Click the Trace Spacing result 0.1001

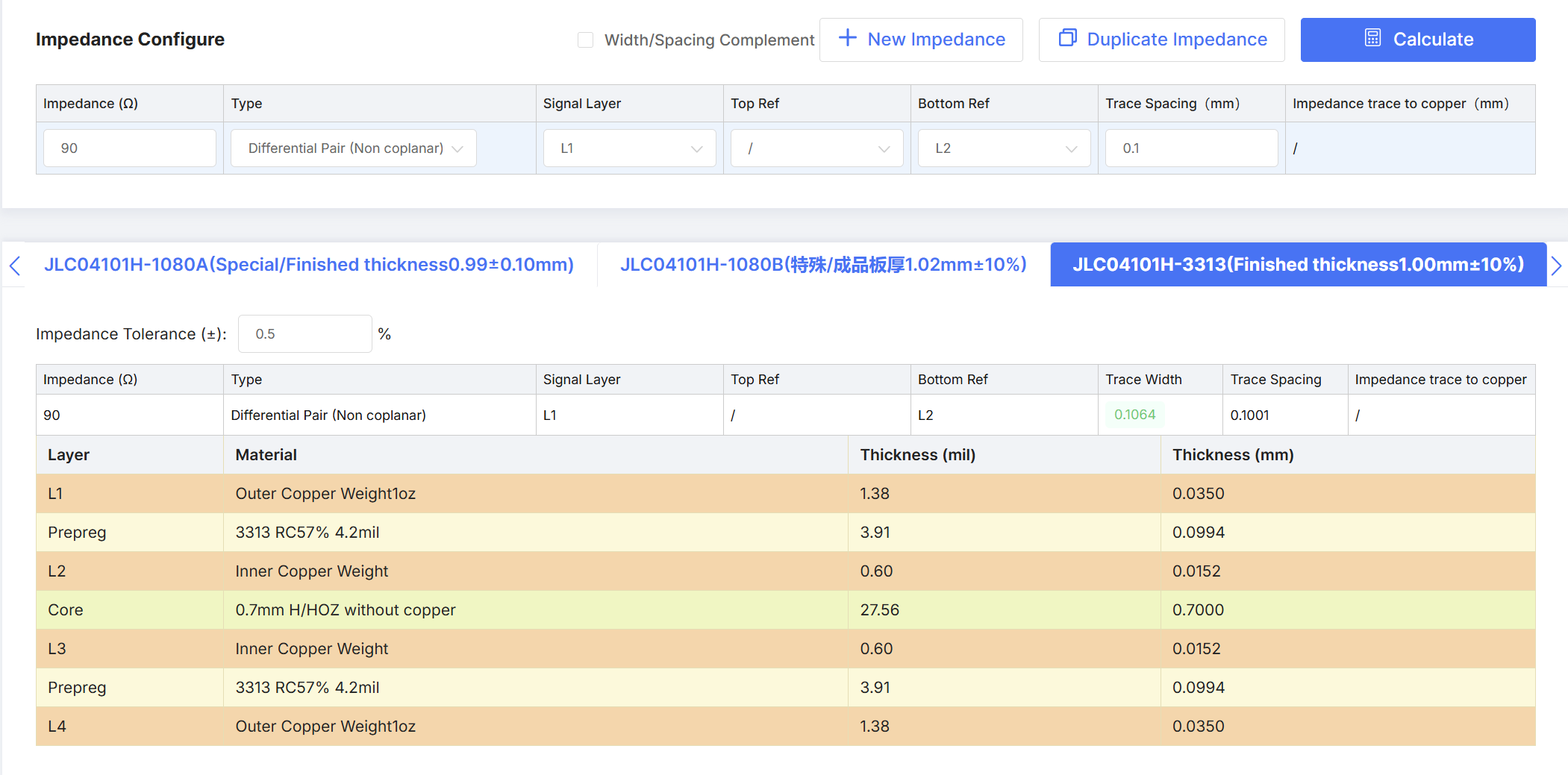1249,415
